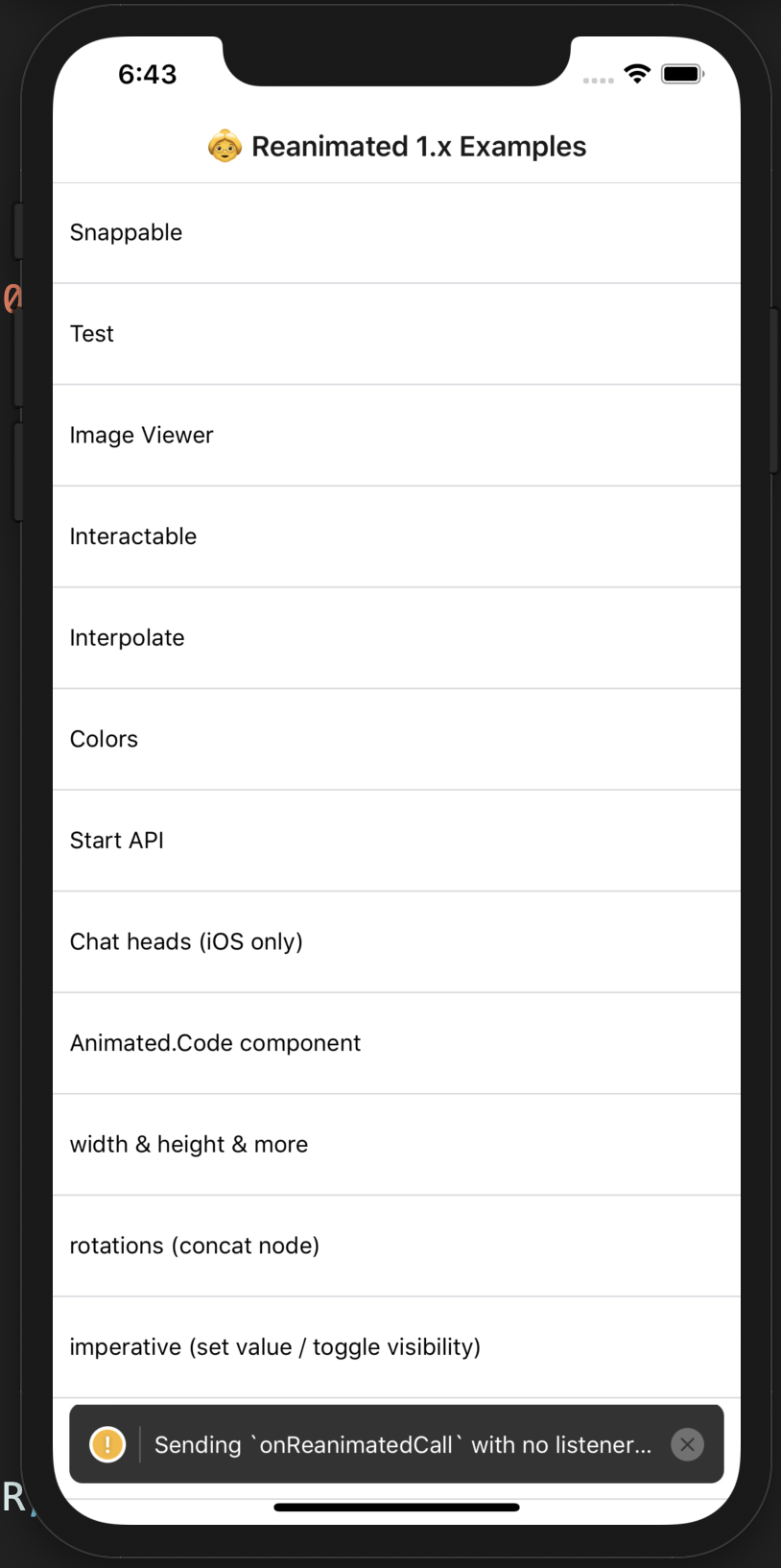The width and height of the screenshot is (781, 1568).
Task: Click the warning icon in the toast notification
Action: [107, 1444]
